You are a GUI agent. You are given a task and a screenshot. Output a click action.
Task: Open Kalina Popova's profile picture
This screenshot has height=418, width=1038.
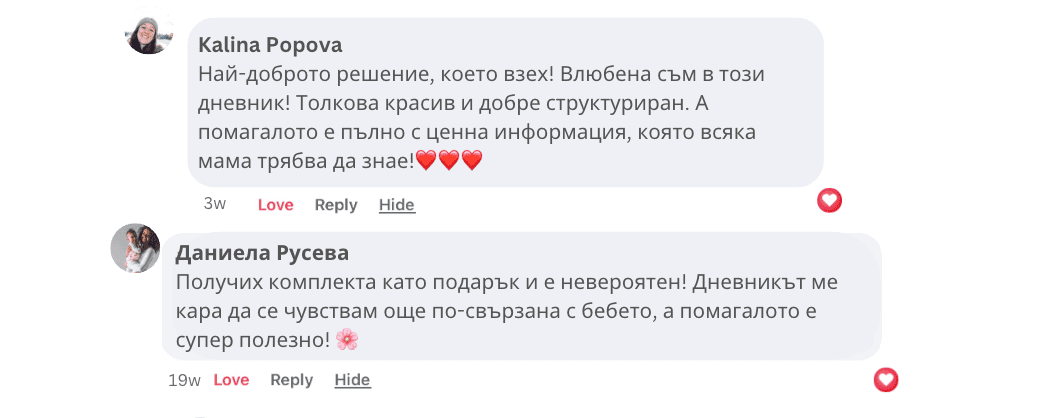coord(150,35)
